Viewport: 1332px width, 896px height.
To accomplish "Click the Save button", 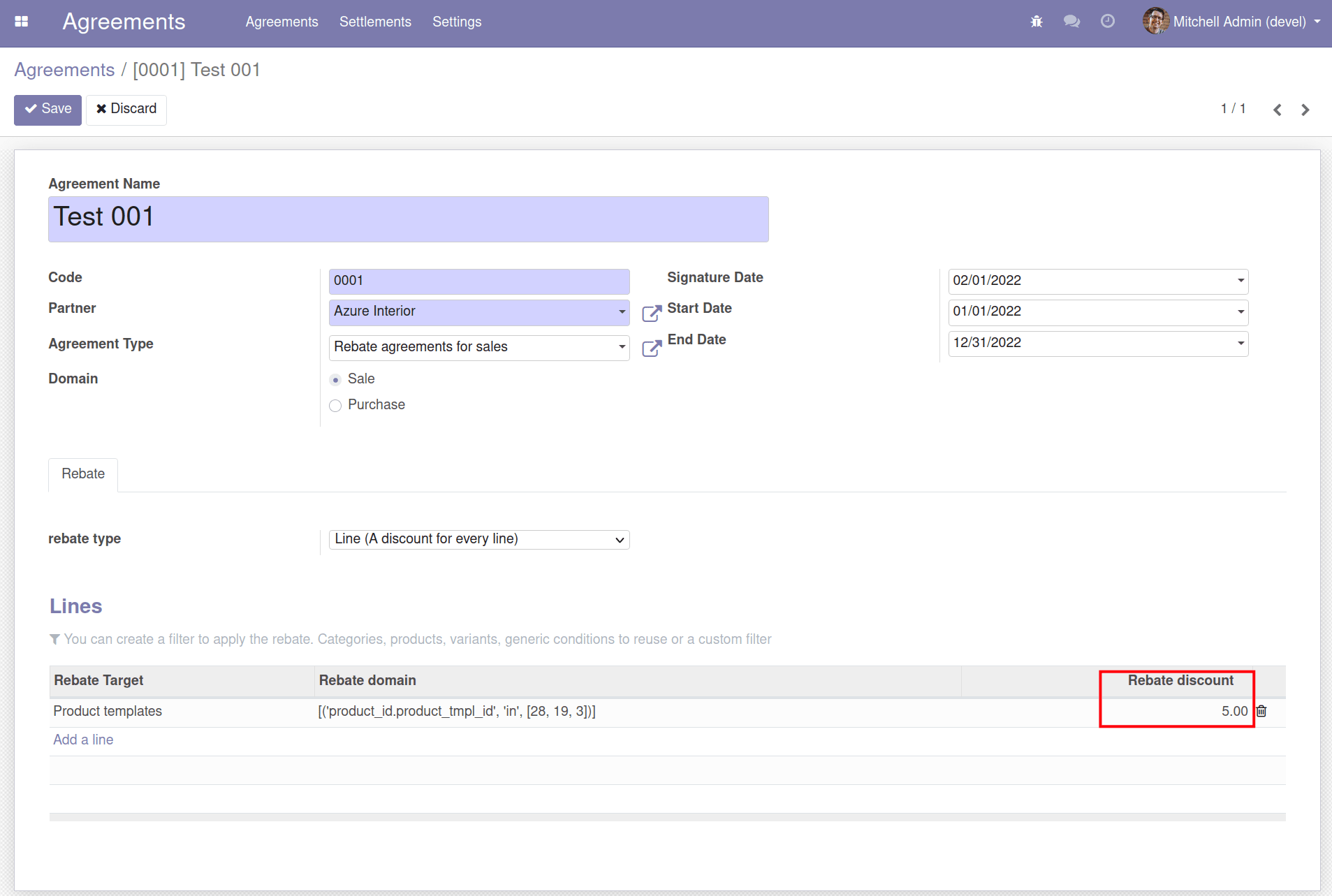I will coord(48,109).
